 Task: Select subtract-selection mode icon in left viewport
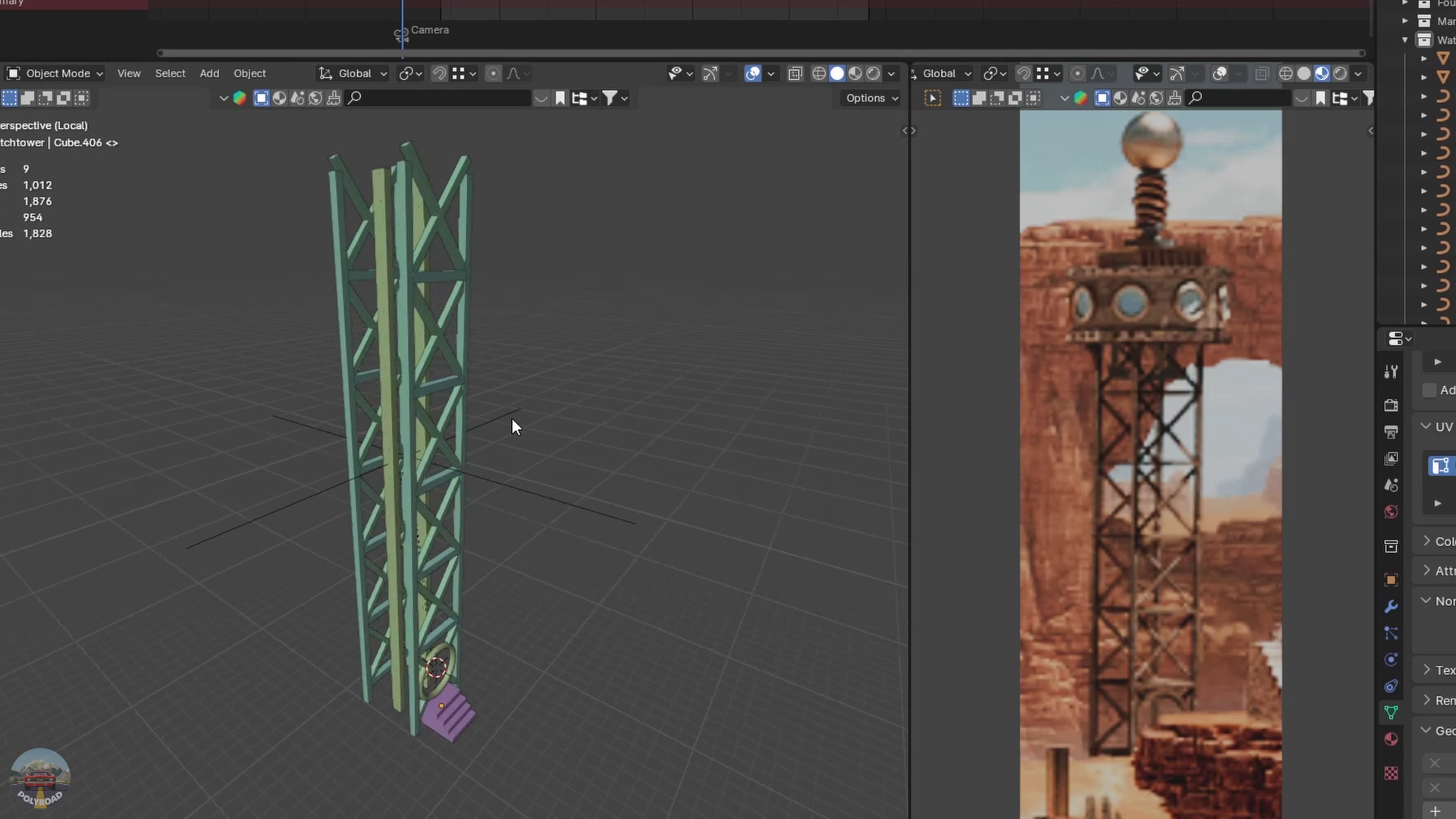click(x=45, y=98)
